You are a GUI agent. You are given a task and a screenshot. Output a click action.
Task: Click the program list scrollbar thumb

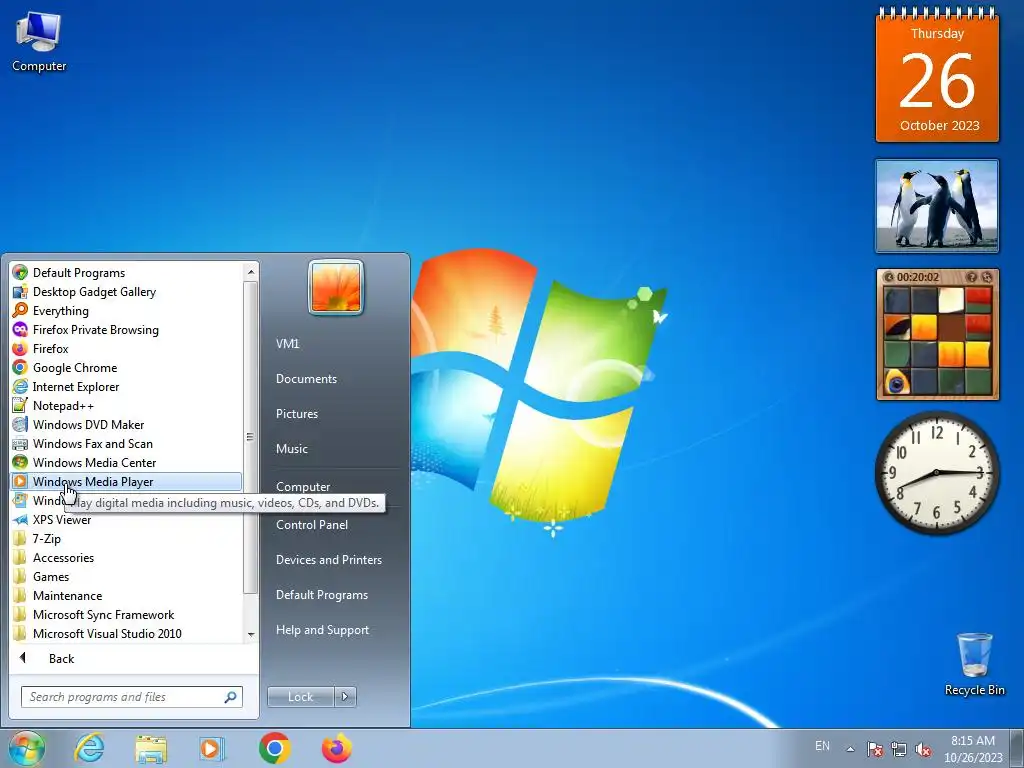tap(249, 437)
